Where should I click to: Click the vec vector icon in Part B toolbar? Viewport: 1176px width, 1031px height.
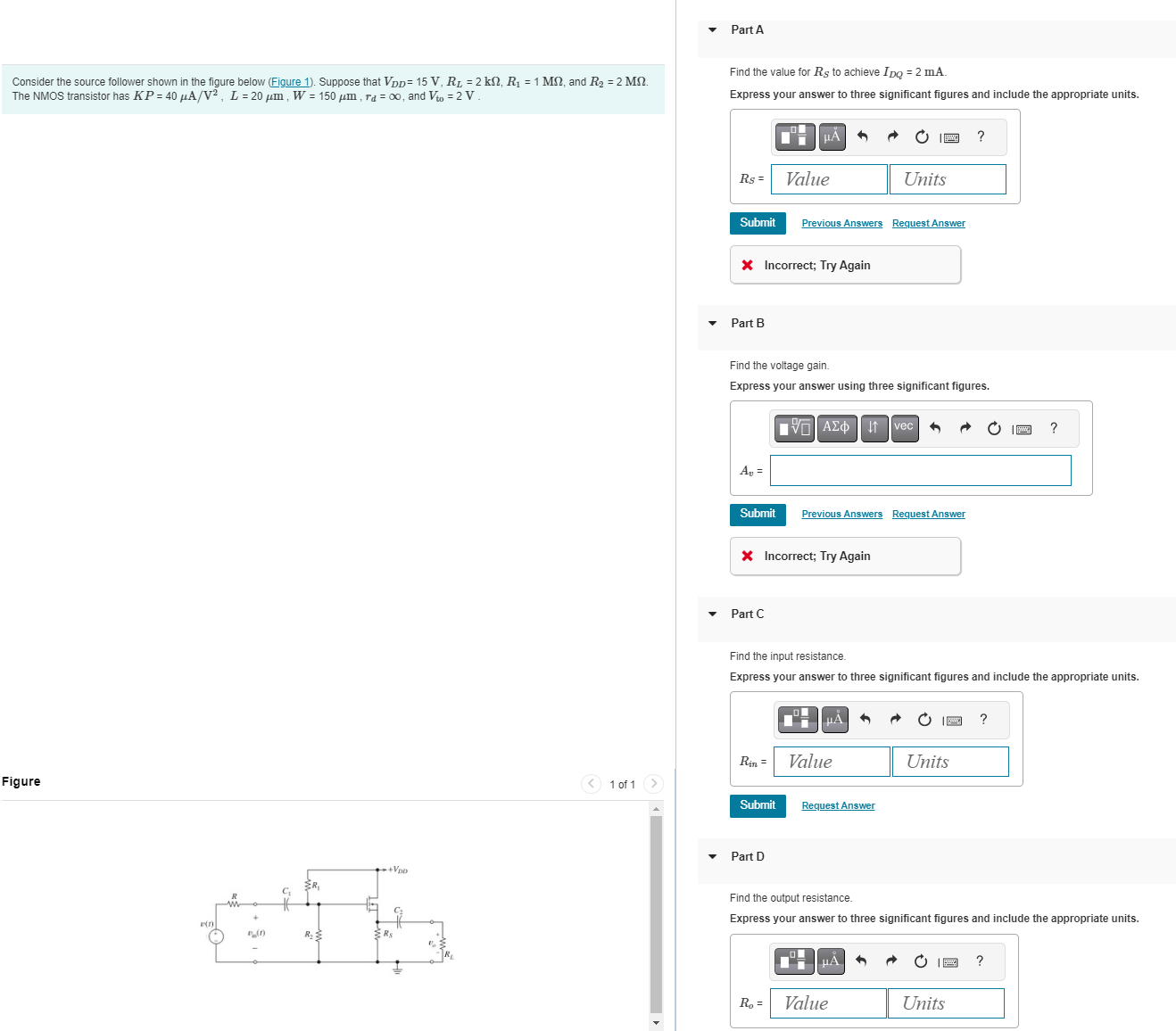click(x=904, y=428)
